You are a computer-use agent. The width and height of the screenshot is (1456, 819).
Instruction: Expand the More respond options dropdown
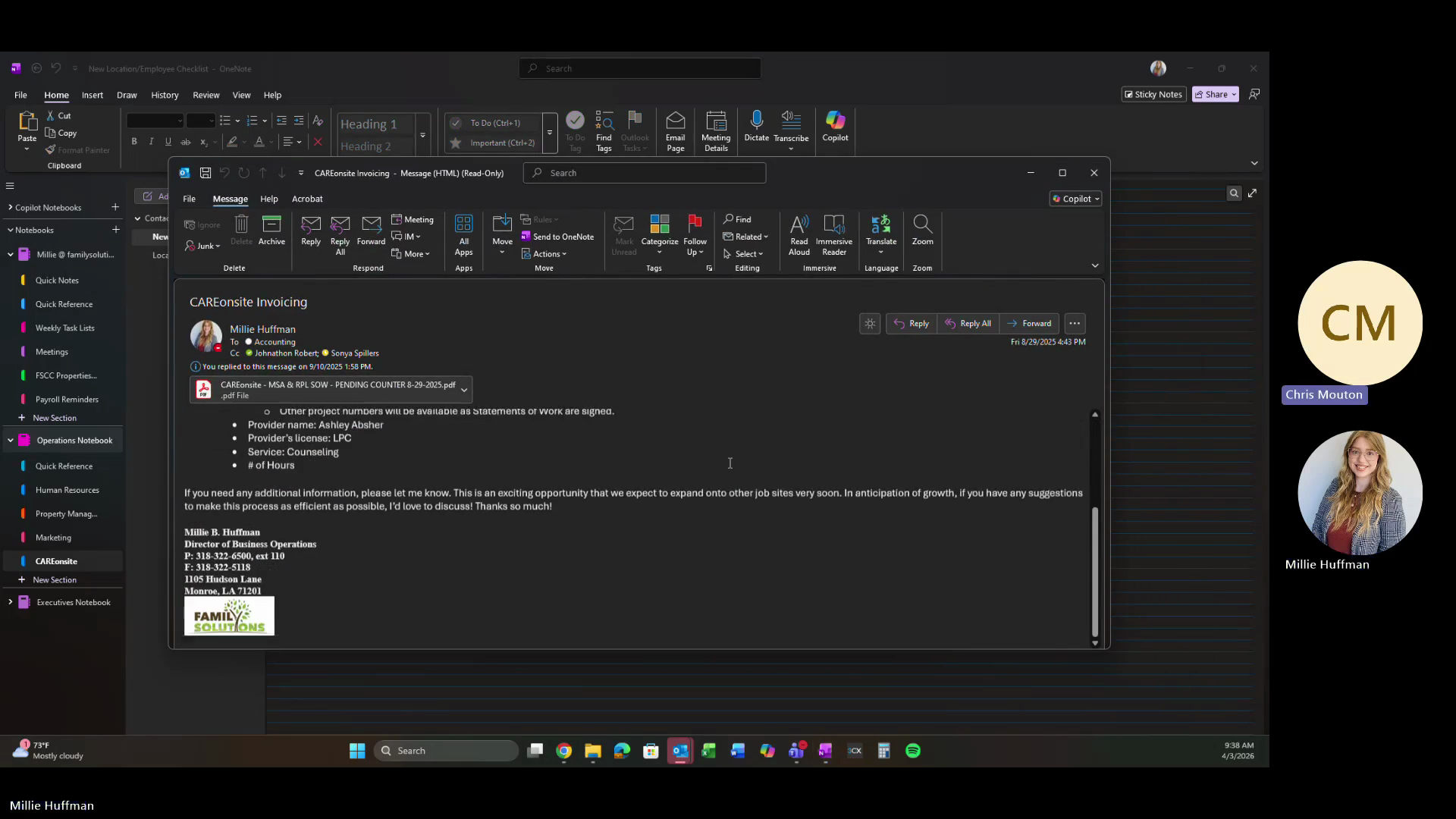point(411,254)
